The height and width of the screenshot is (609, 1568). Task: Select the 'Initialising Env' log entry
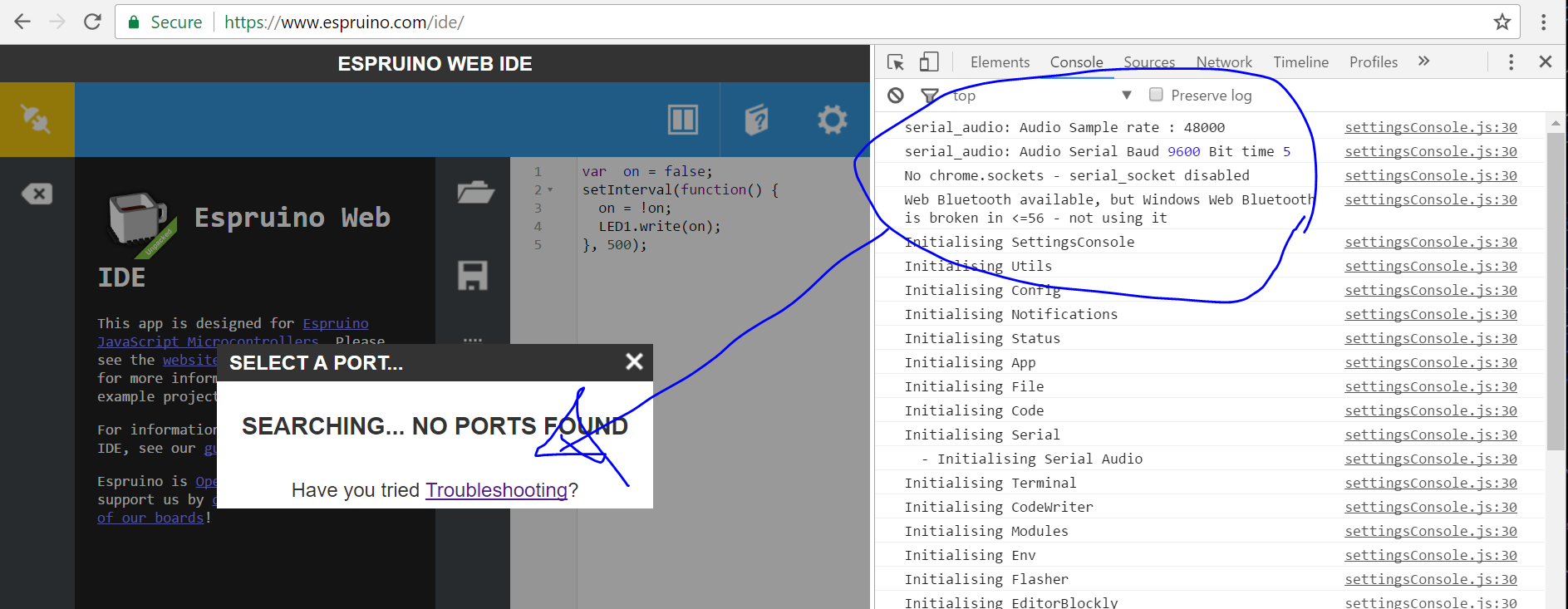point(970,555)
